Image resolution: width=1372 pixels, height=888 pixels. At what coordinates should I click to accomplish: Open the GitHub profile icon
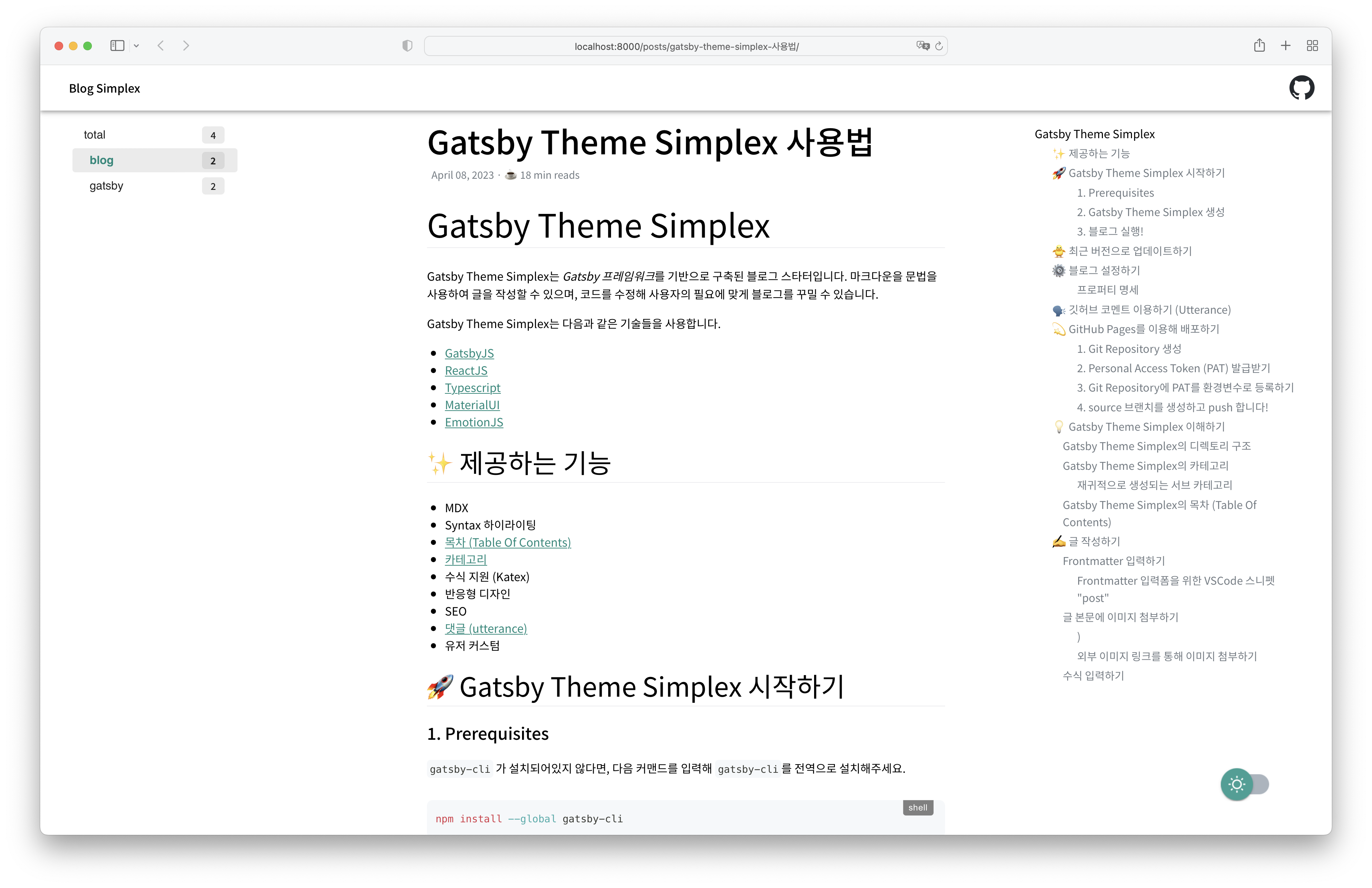click(1301, 88)
